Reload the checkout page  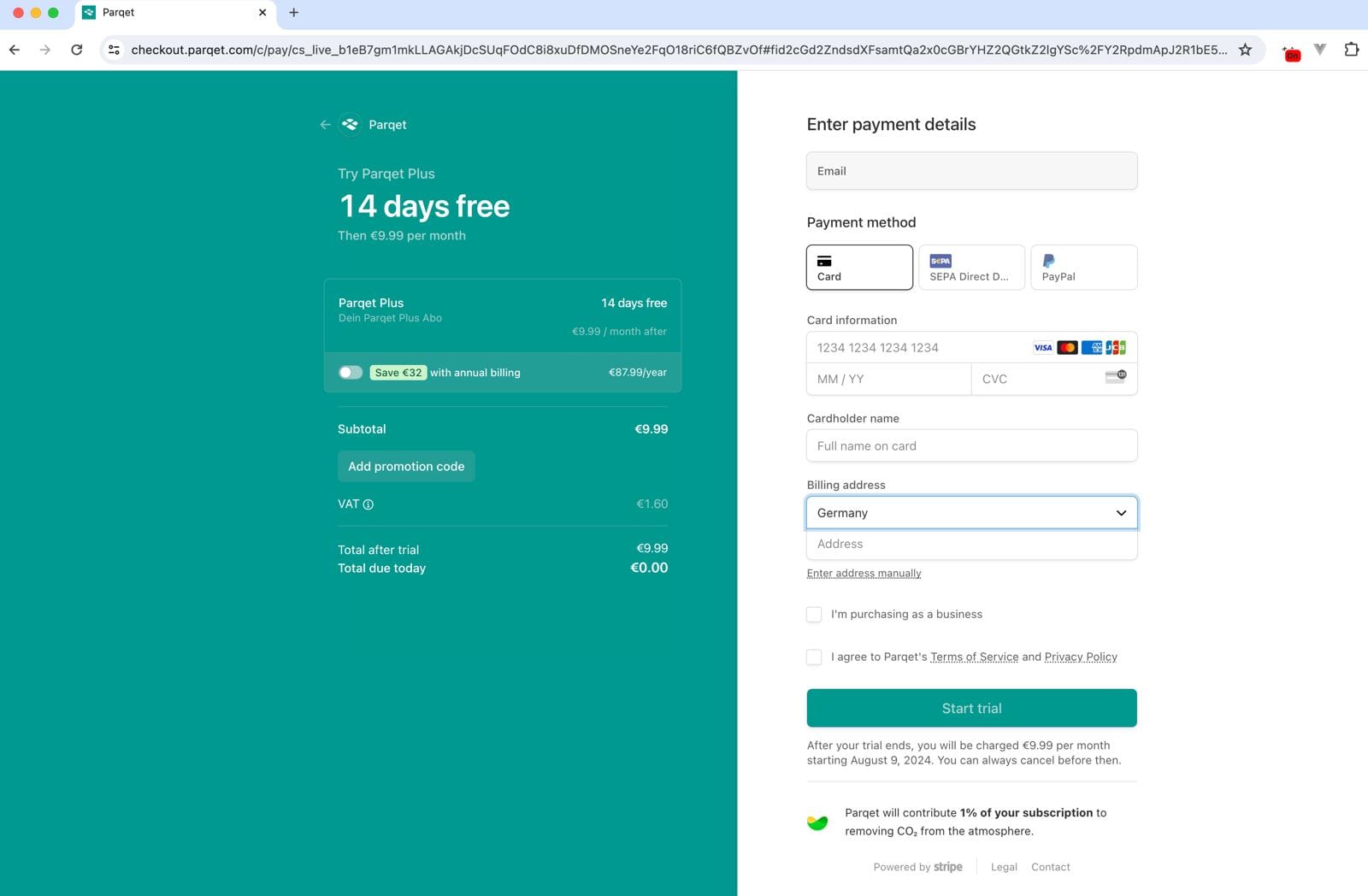click(x=77, y=50)
